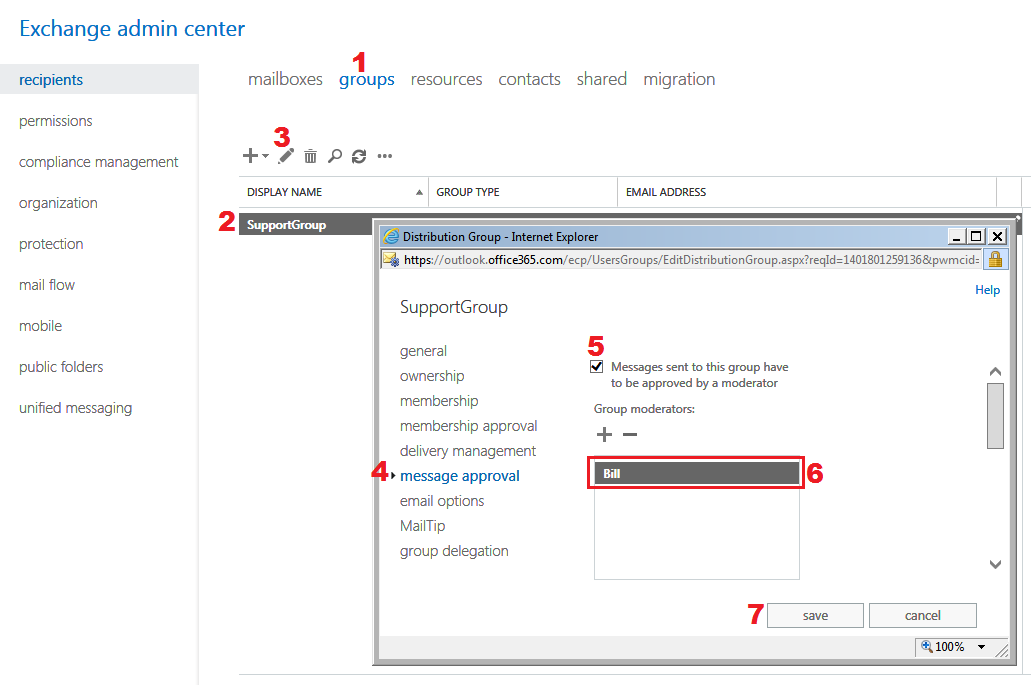Click the pencil edit icon in toolbar
Image resolution: width=1031 pixels, height=685 pixels.
click(287, 156)
